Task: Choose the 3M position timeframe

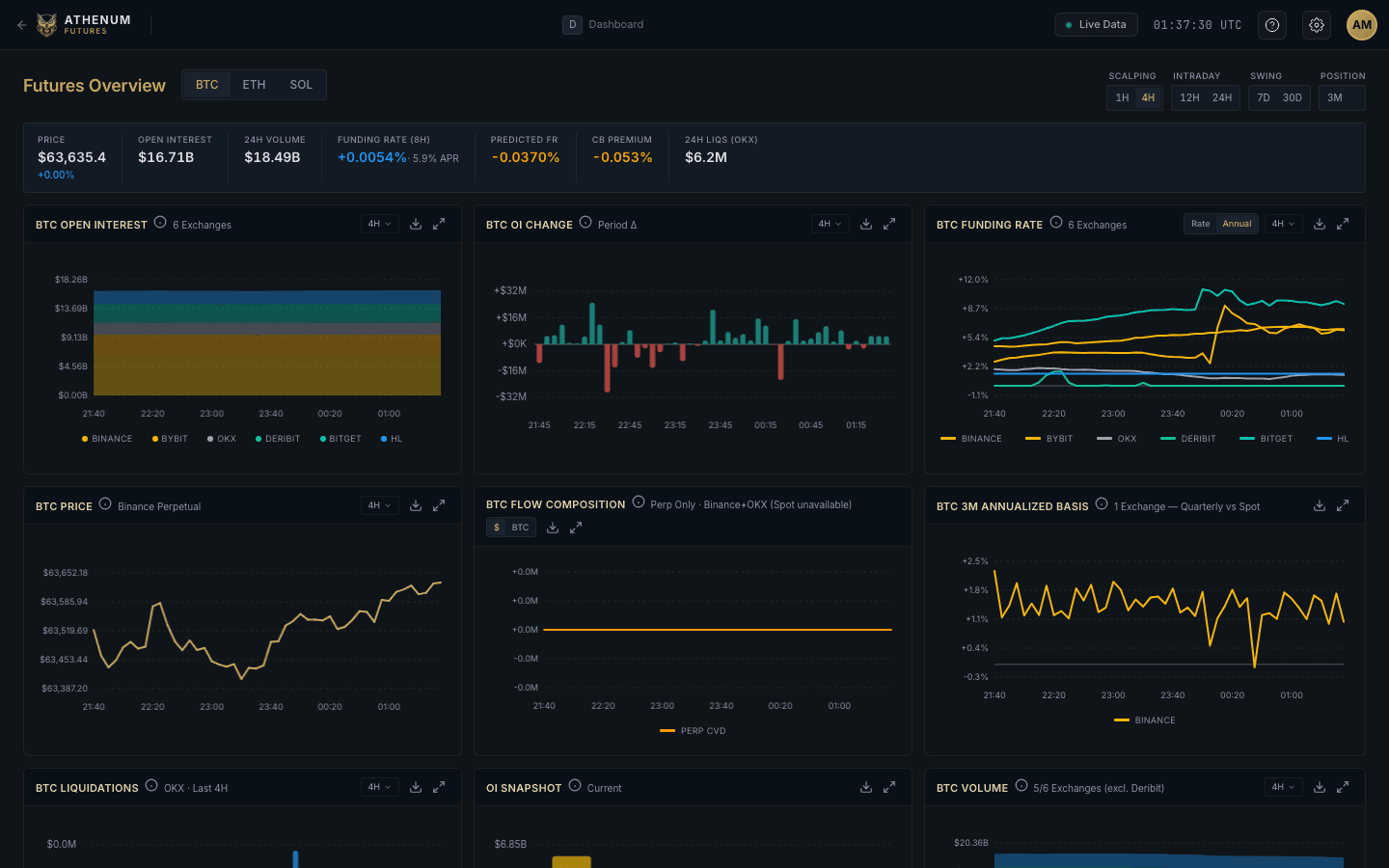Action: (1335, 97)
